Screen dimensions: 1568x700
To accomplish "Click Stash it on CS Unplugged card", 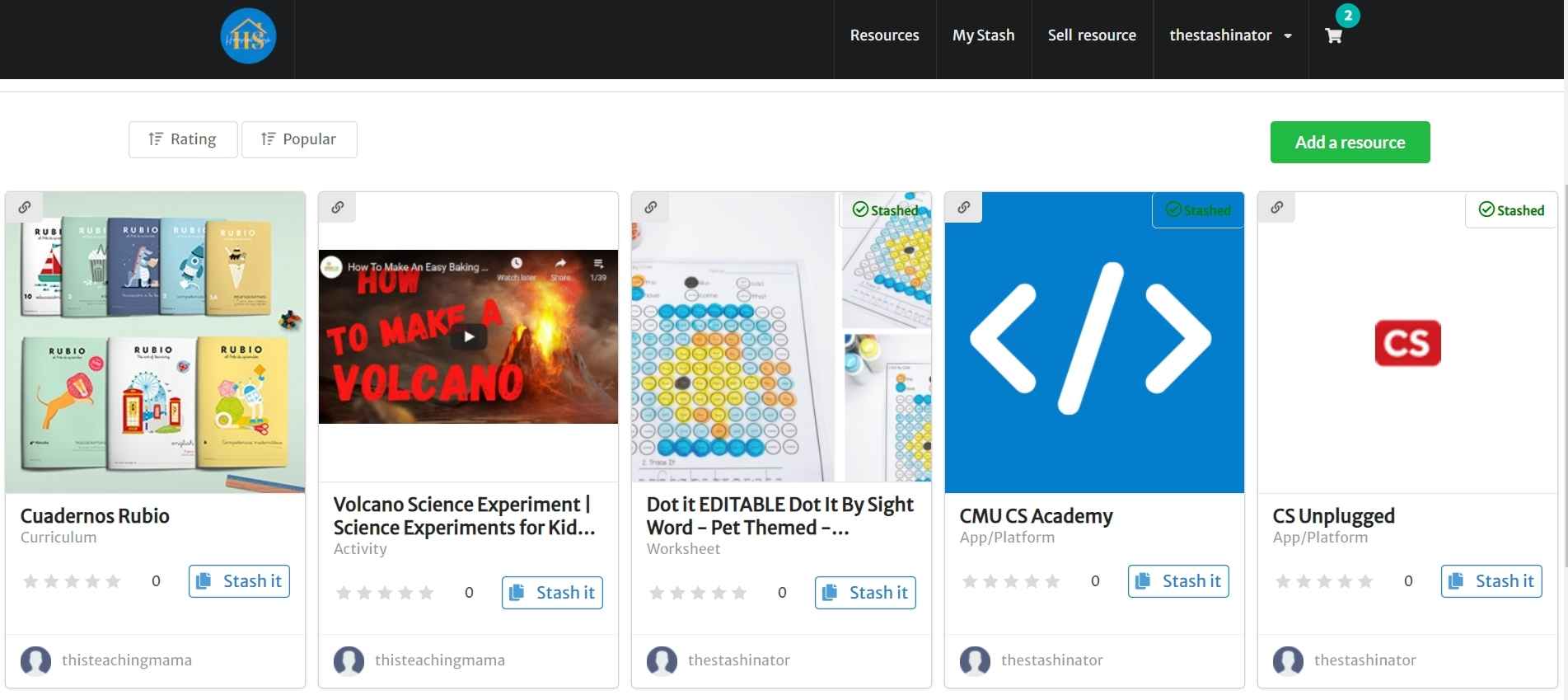I will 1491,581.
